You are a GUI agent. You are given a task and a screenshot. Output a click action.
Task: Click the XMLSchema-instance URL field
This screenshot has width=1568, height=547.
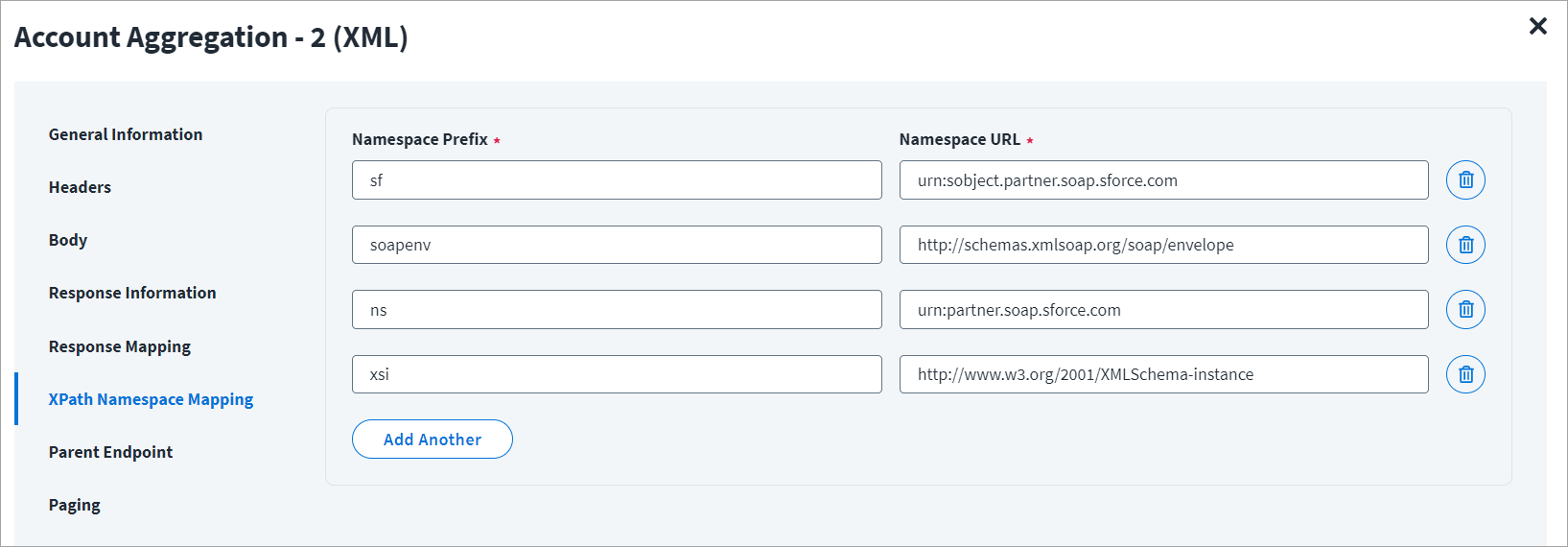click(x=1162, y=374)
